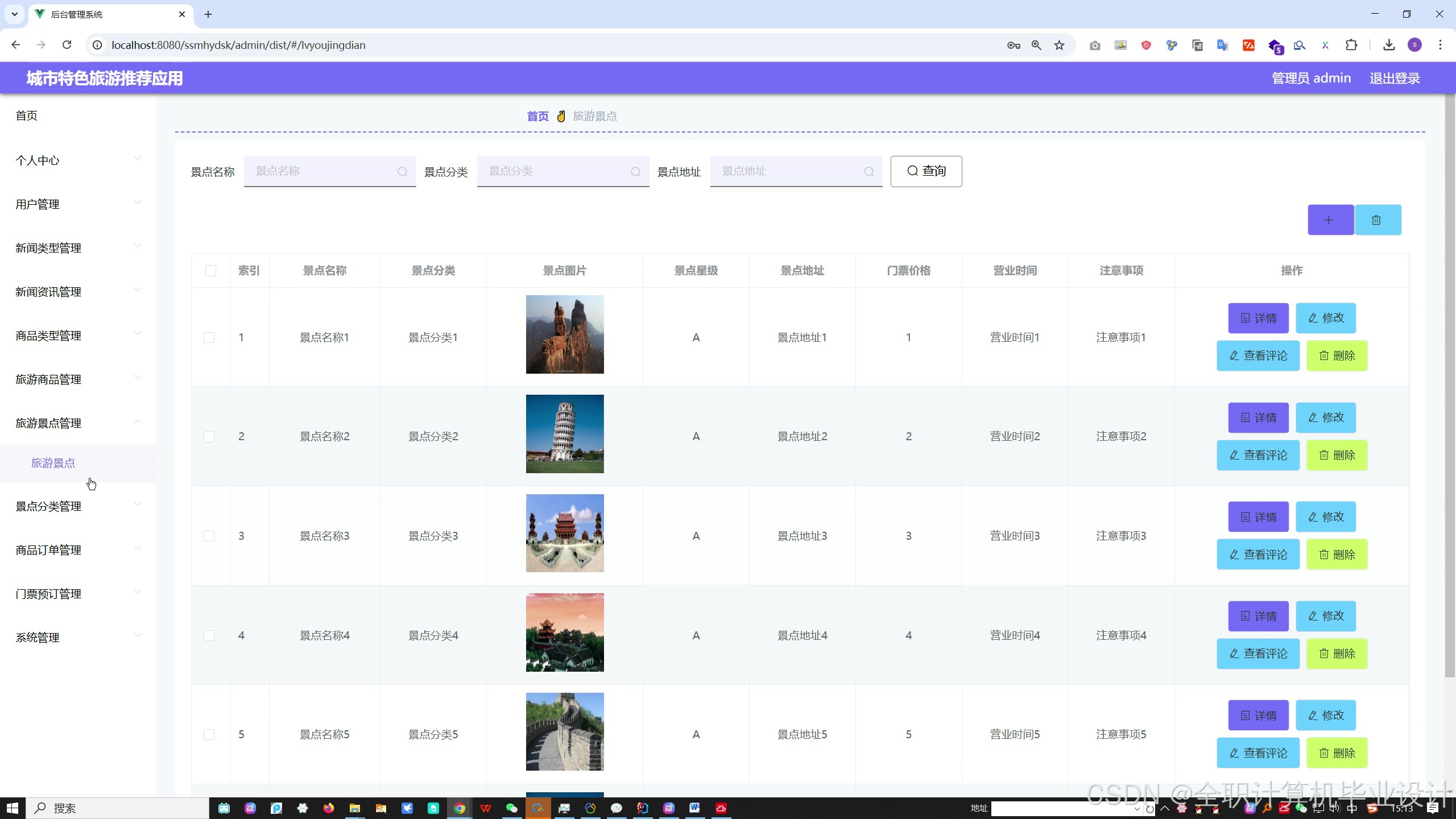Toggle the select-all header checkbox

click(x=210, y=271)
